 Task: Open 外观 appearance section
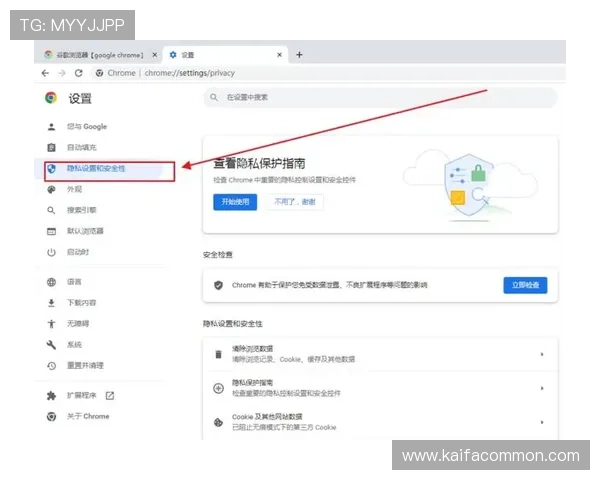click(74, 189)
